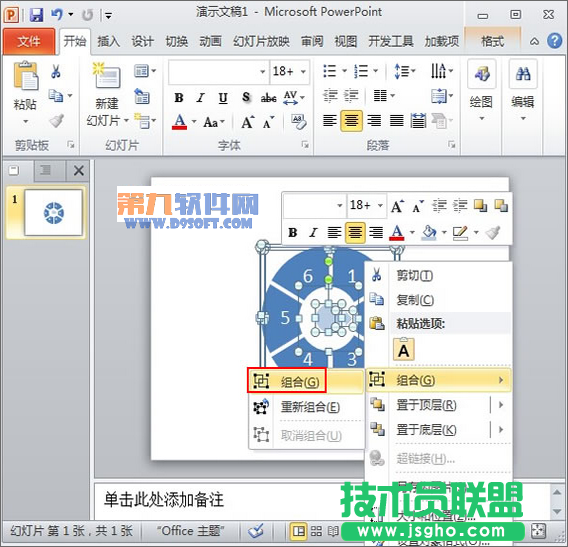The width and height of the screenshot is (568, 547).
Task: Click Slide Sorter view in status bar
Action: coord(316,531)
